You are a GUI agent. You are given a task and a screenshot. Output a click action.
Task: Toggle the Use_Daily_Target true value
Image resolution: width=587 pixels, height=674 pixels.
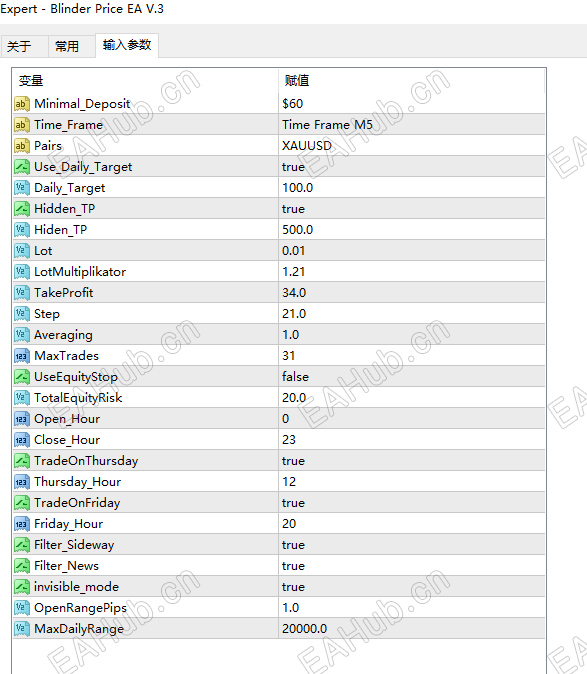point(412,167)
